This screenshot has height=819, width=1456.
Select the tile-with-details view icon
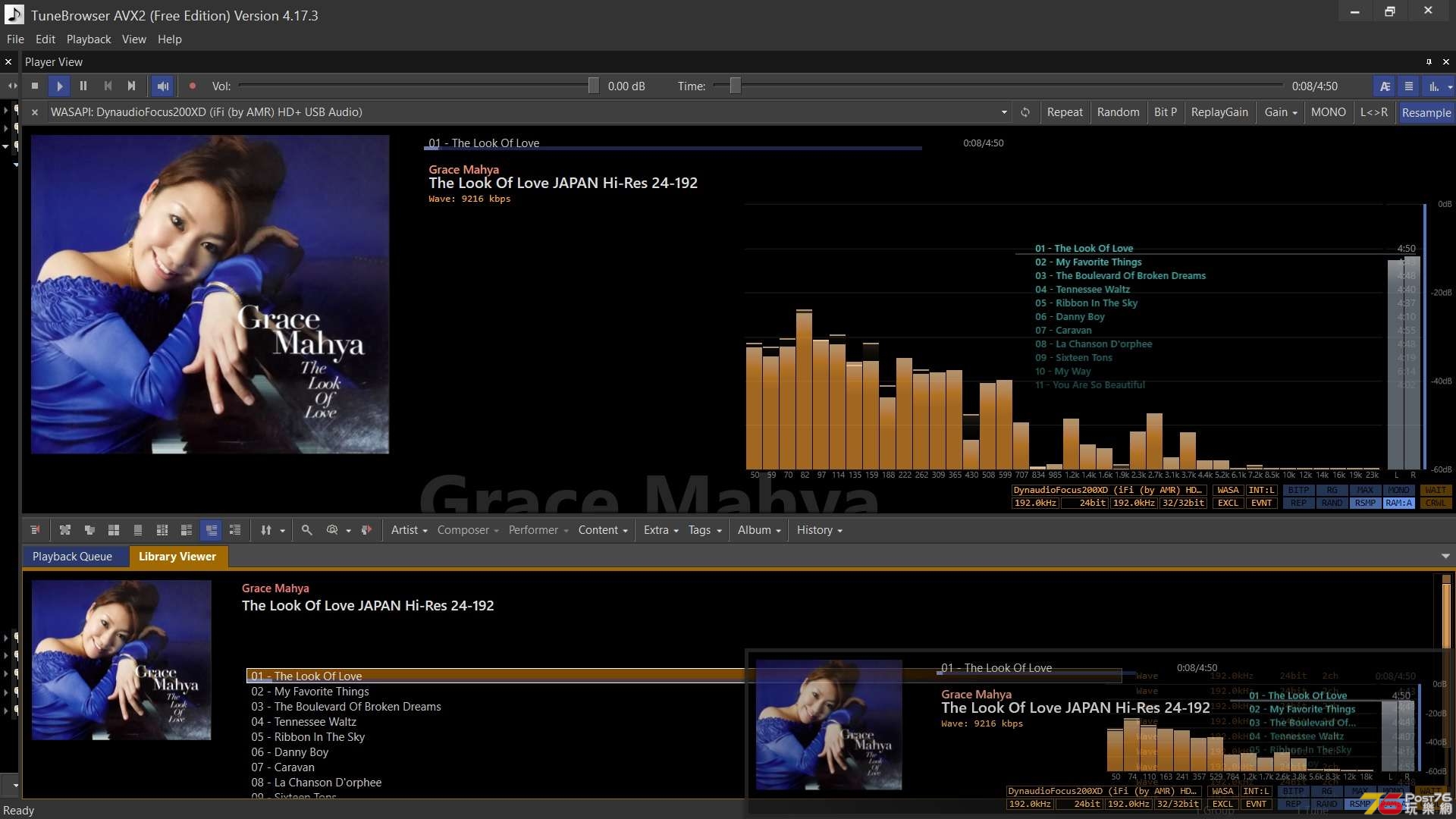pyautogui.click(x=187, y=530)
